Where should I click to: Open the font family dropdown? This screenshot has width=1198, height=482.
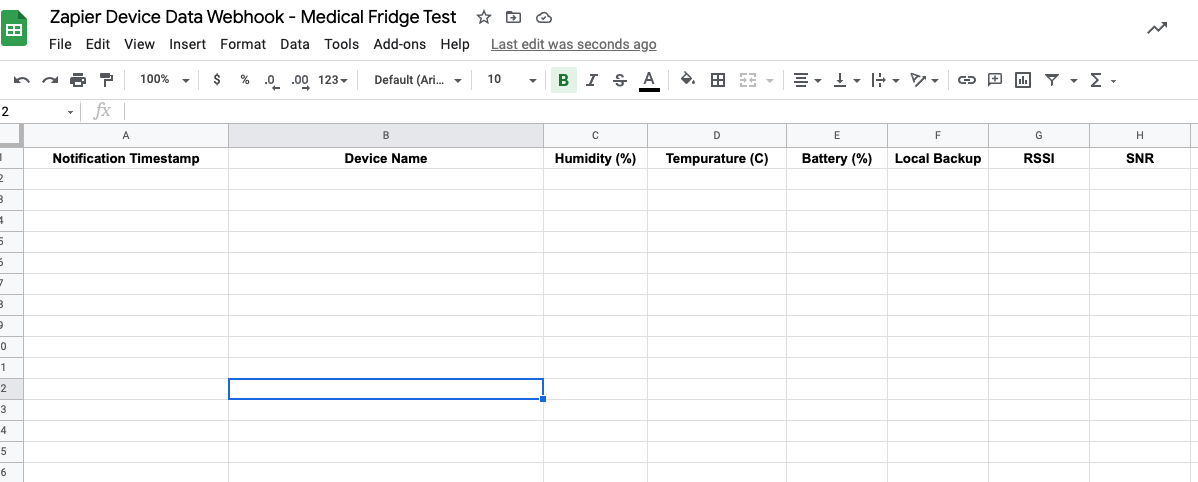click(418, 79)
